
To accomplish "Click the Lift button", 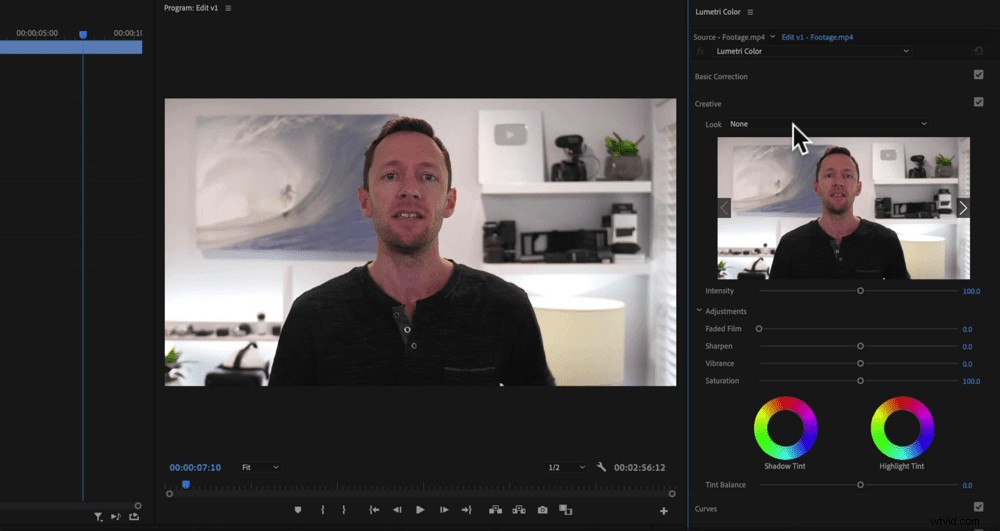I will tap(496, 510).
